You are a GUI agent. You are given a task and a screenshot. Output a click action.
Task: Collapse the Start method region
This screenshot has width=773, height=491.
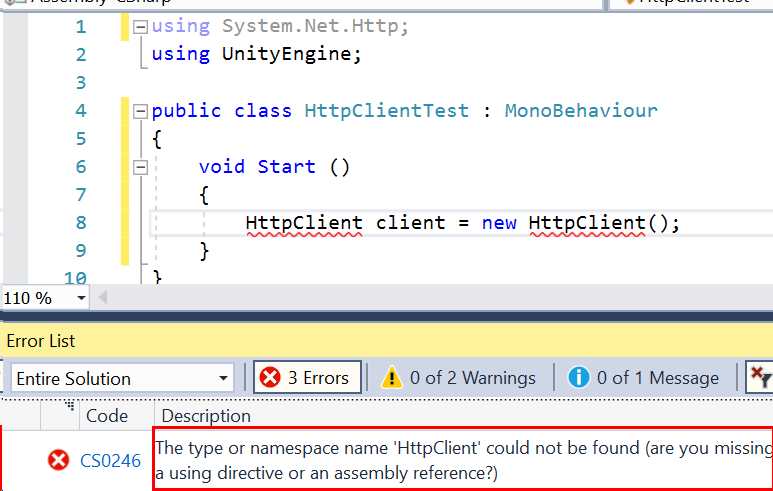point(141,168)
